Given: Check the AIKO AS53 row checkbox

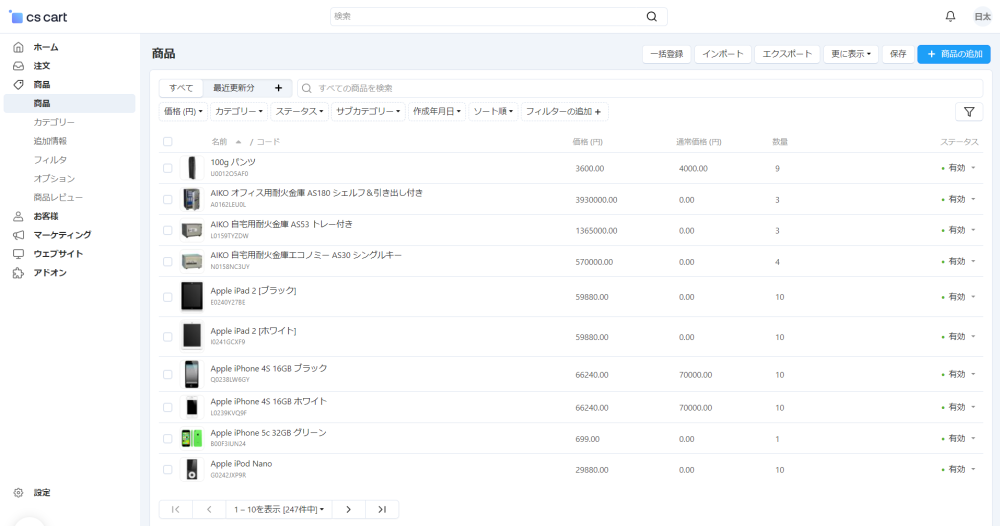Looking at the screenshot, I should [x=168, y=230].
